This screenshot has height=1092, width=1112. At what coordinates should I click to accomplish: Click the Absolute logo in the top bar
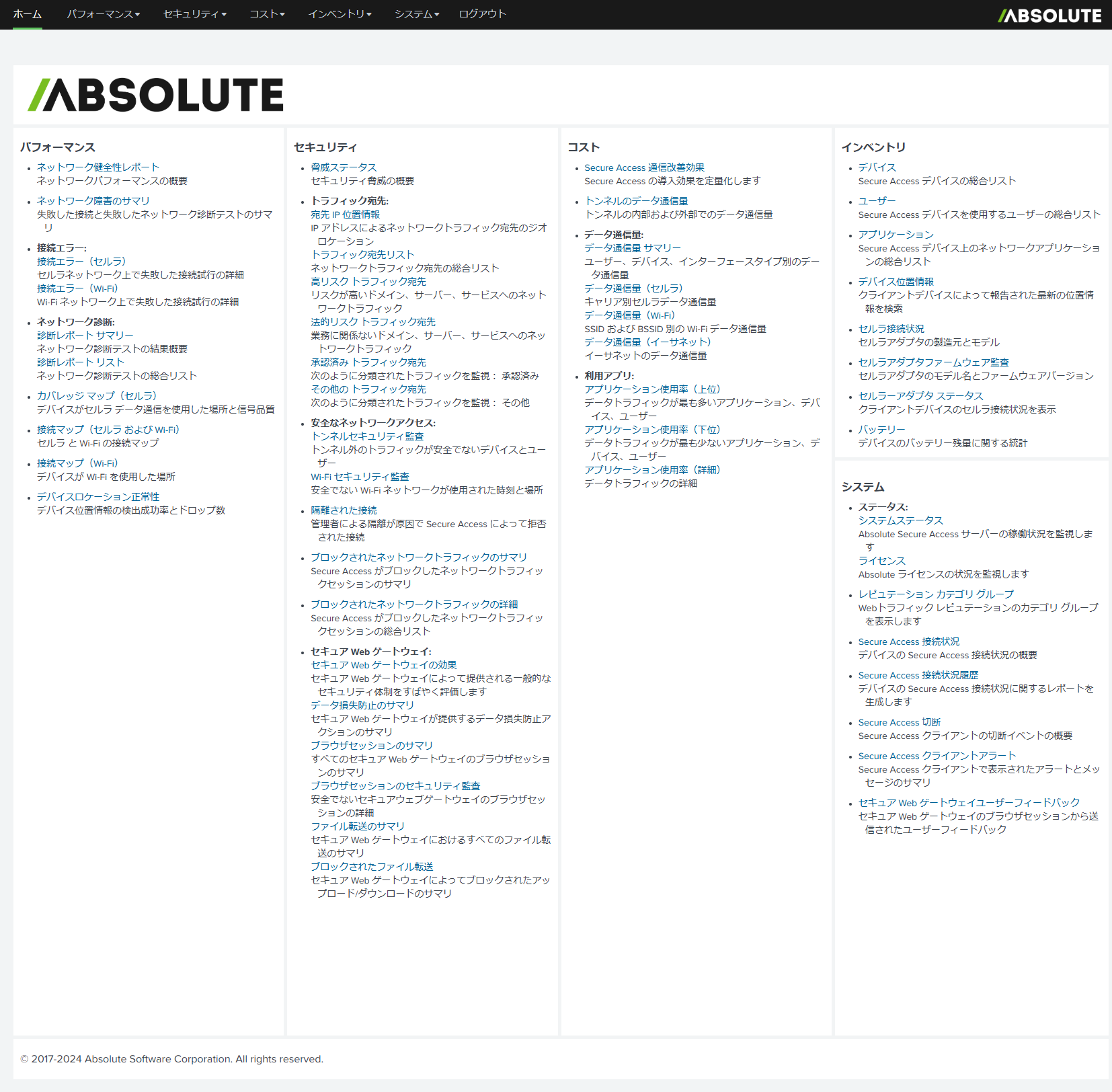click(x=1049, y=15)
